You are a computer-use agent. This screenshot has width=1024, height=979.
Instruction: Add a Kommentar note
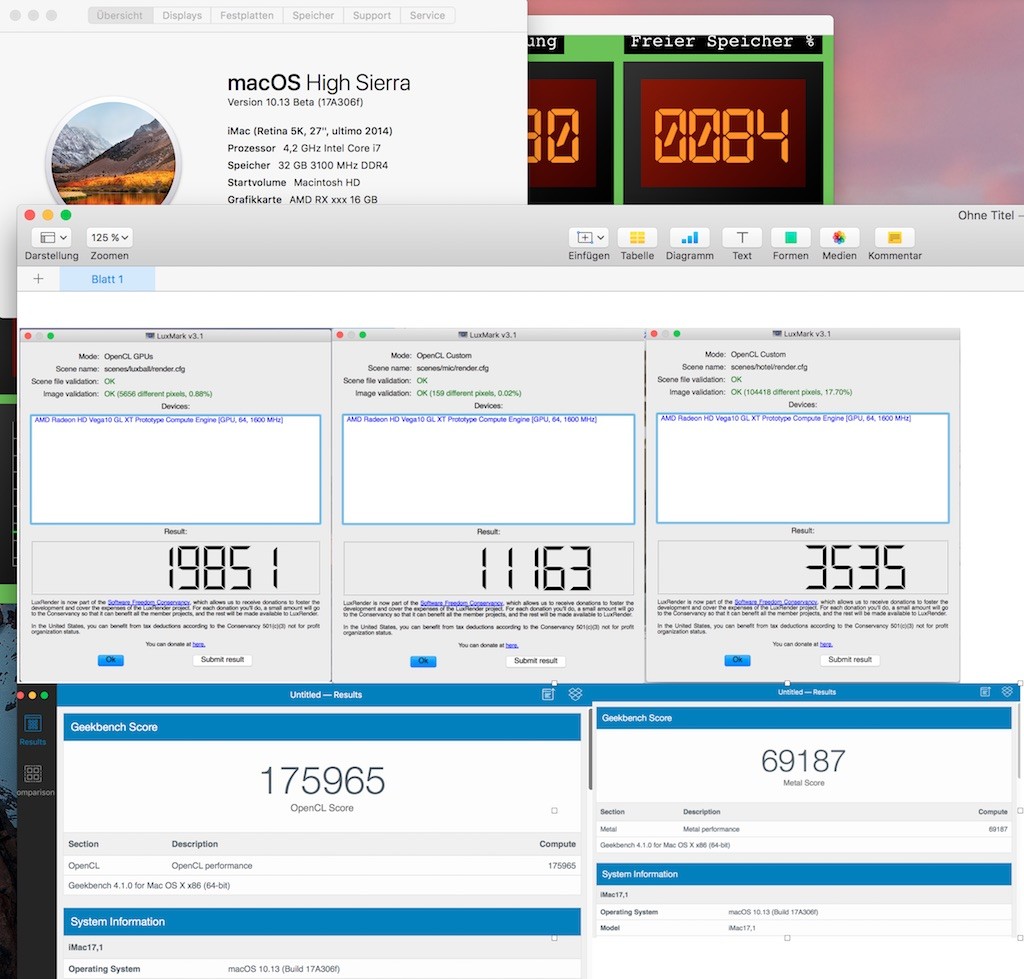(x=894, y=238)
